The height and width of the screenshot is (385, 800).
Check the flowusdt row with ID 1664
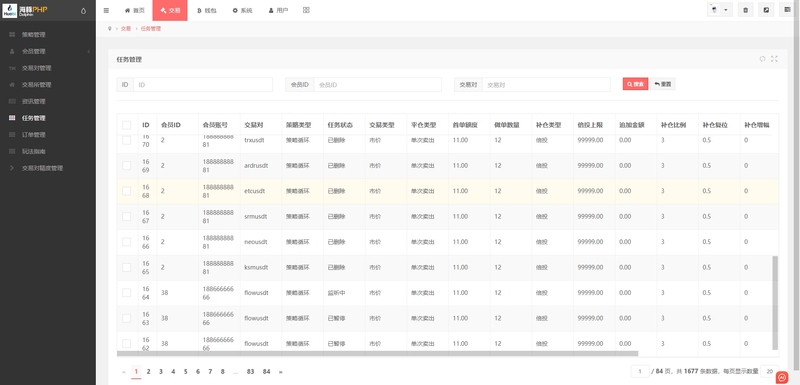(x=127, y=293)
